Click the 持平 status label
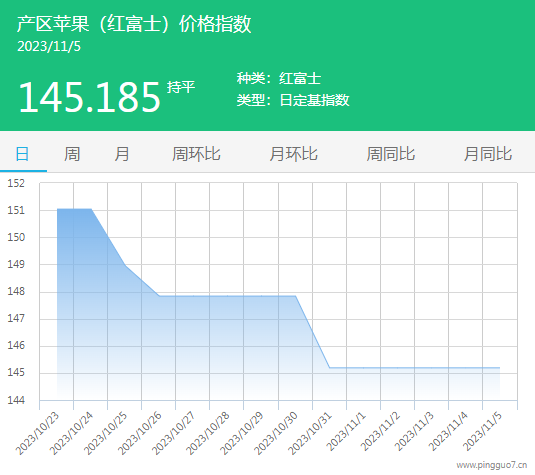This screenshot has height=475, width=535. [181, 87]
